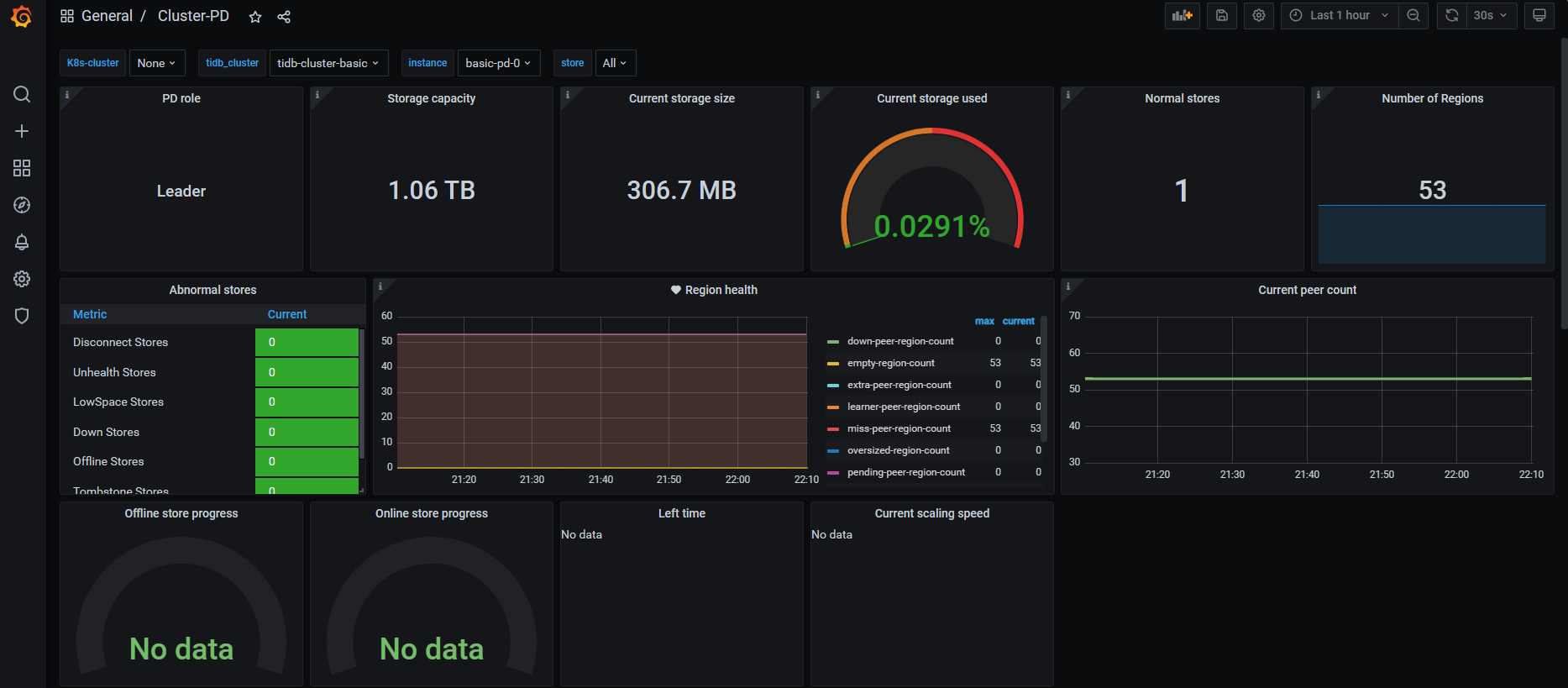Click the Disconnect Stores row label
The height and width of the screenshot is (688, 1568).
click(x=120, y=342)
